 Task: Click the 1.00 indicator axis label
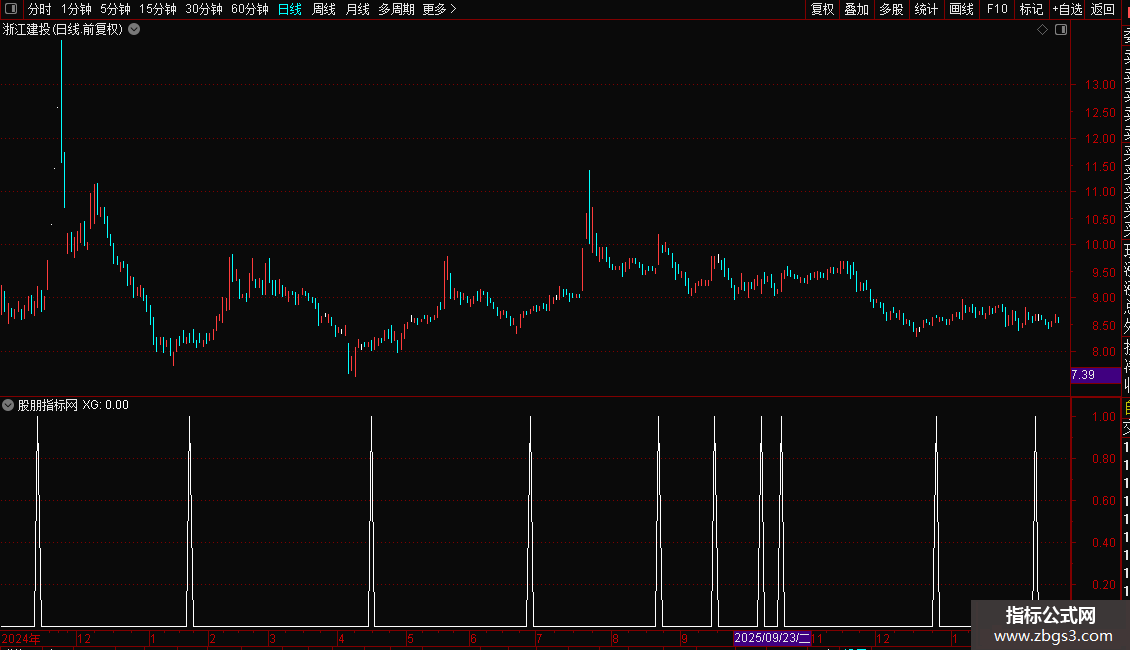(1103, 417)
